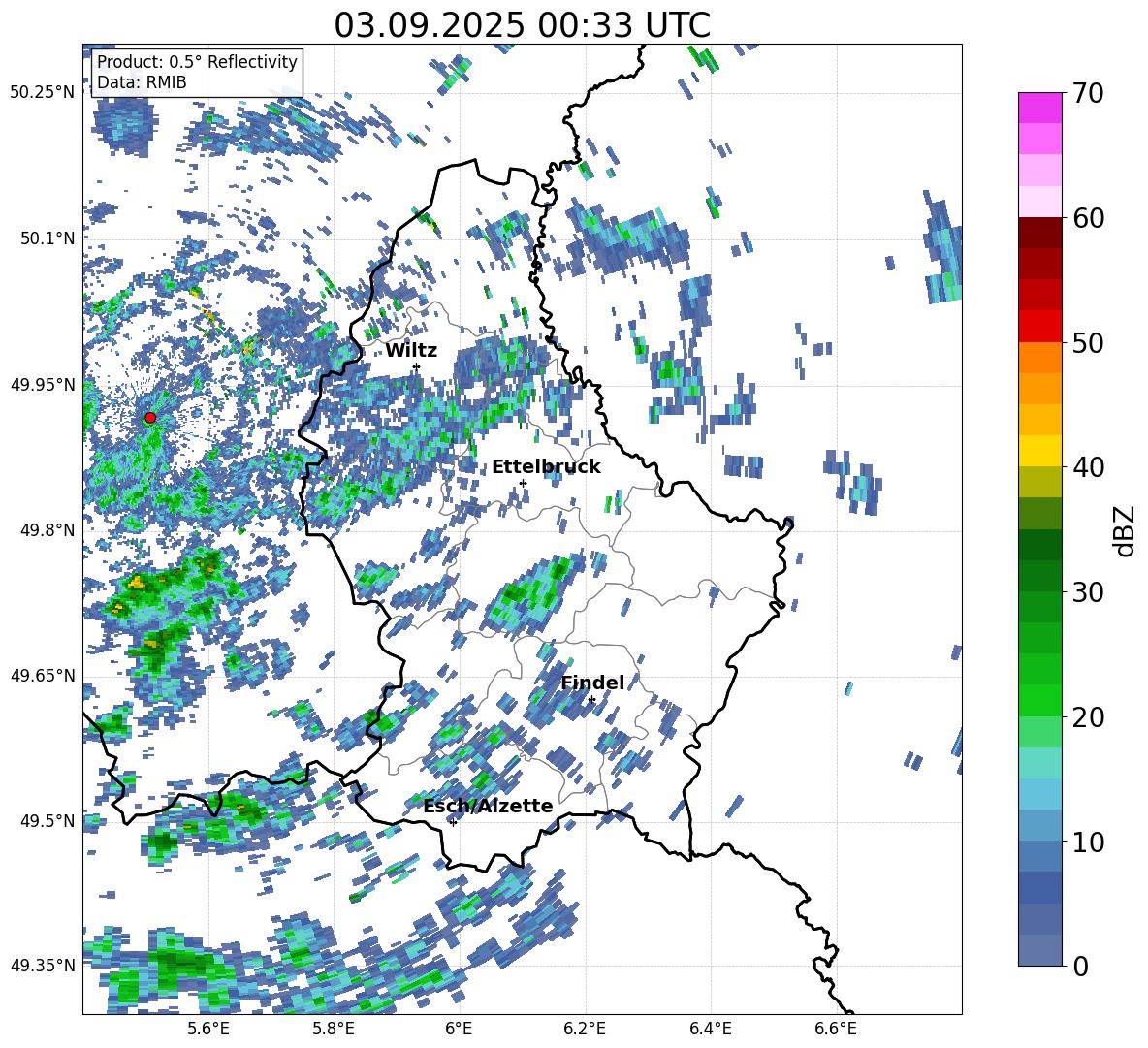
Task: Click the orange colorbar segment below 50
Action: 1039,357
